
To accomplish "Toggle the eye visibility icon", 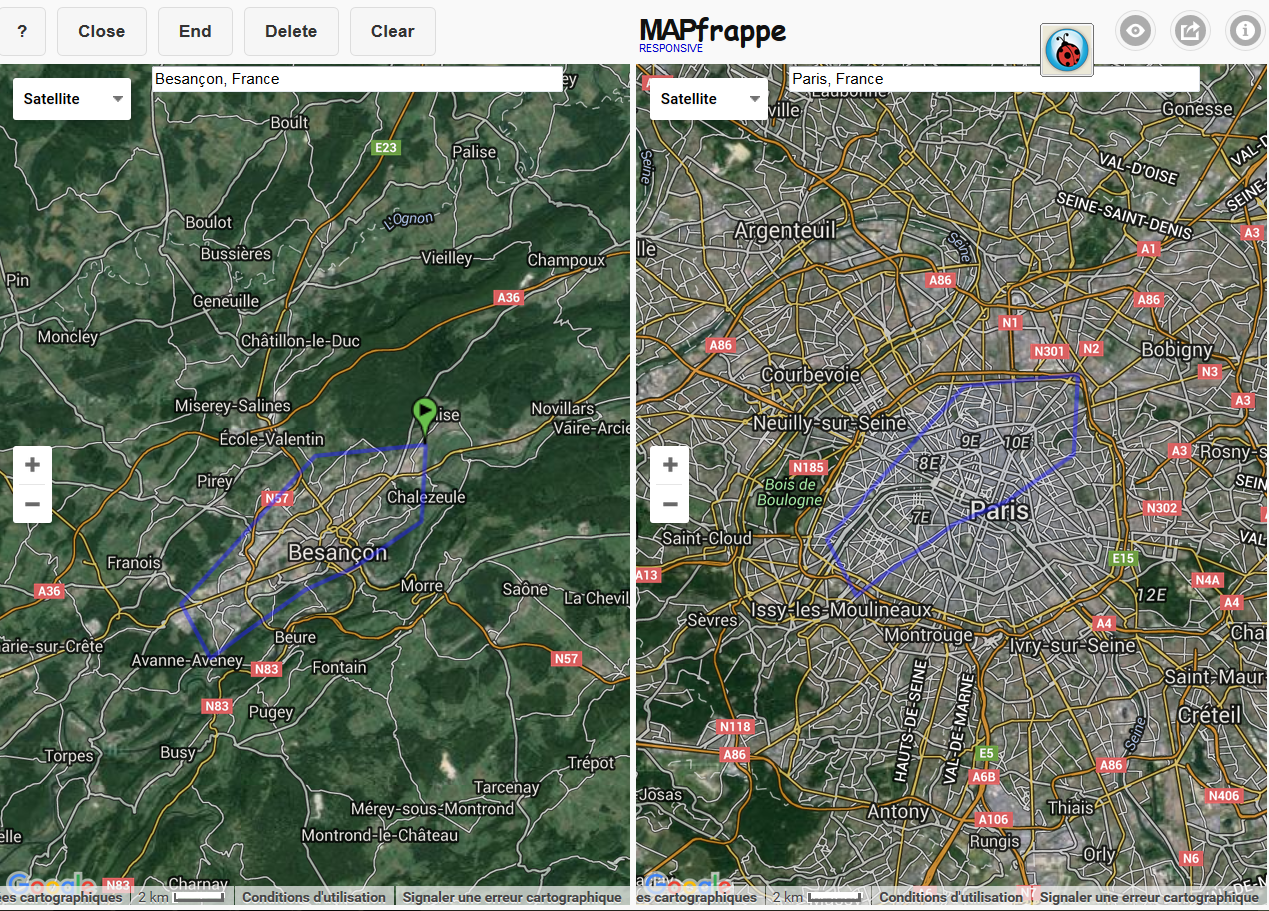I will click(x=1135, y=31).
